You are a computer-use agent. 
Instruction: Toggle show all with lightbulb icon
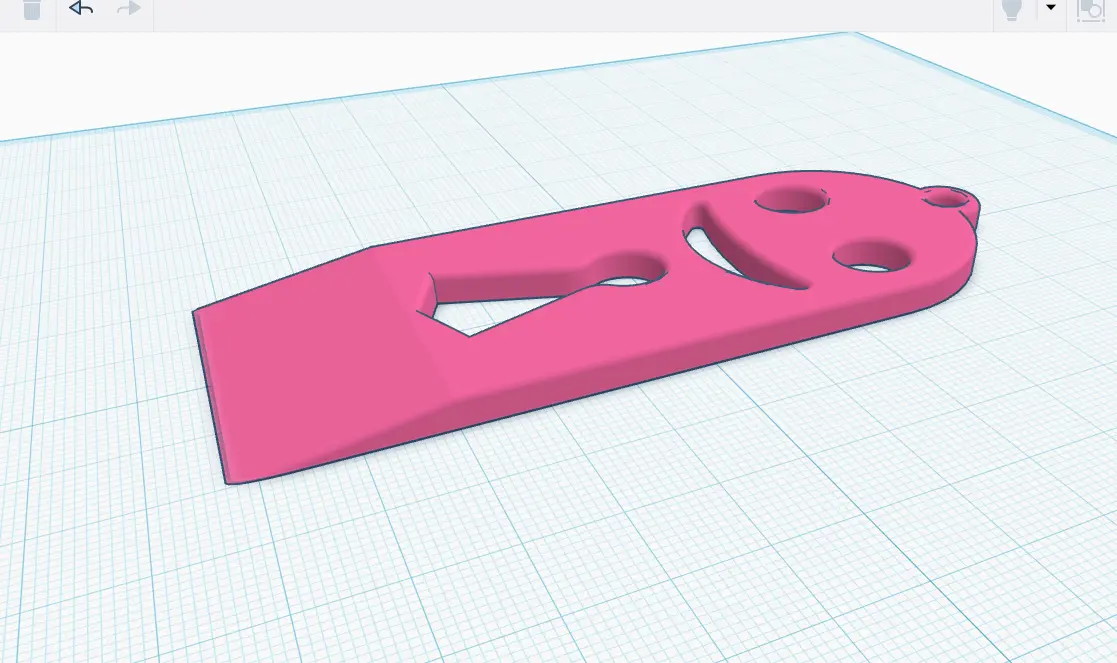[x=1012, y=10]
